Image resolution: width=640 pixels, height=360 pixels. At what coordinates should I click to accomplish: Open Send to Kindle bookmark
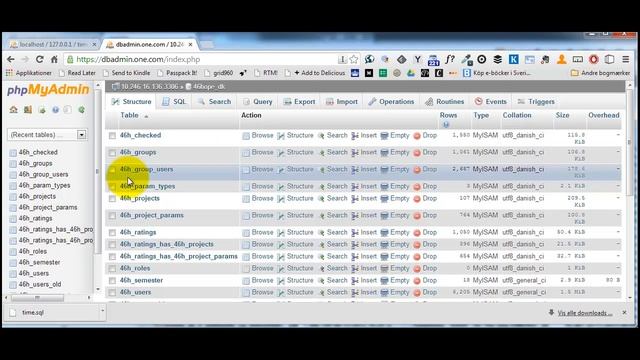coord(126,73)
